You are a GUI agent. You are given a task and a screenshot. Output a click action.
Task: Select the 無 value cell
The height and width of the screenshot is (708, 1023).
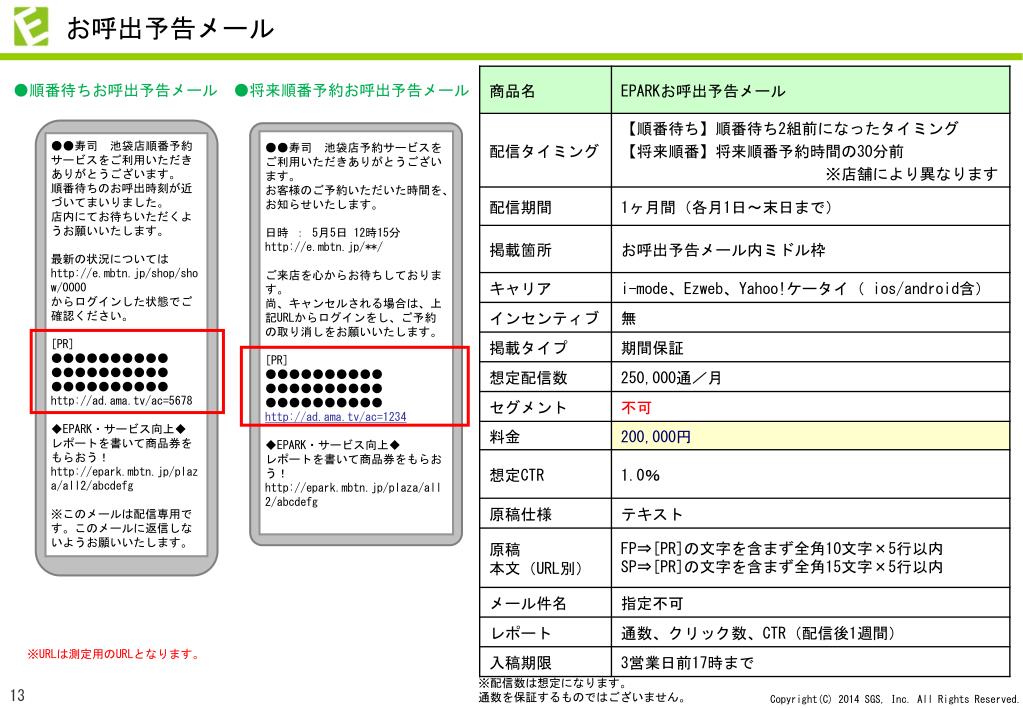point(810,318)
